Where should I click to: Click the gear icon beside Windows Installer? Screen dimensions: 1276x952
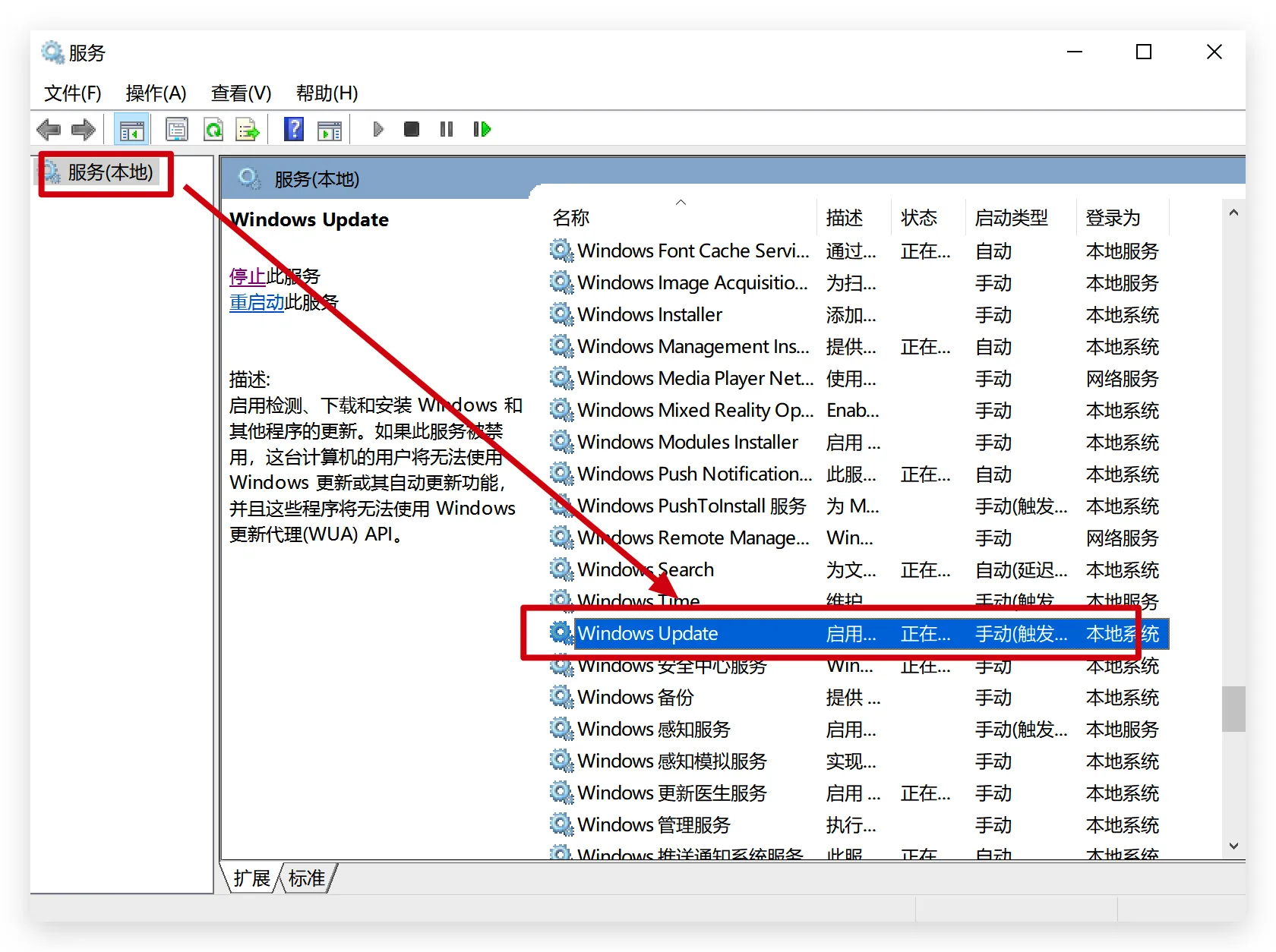click(561, 314)
